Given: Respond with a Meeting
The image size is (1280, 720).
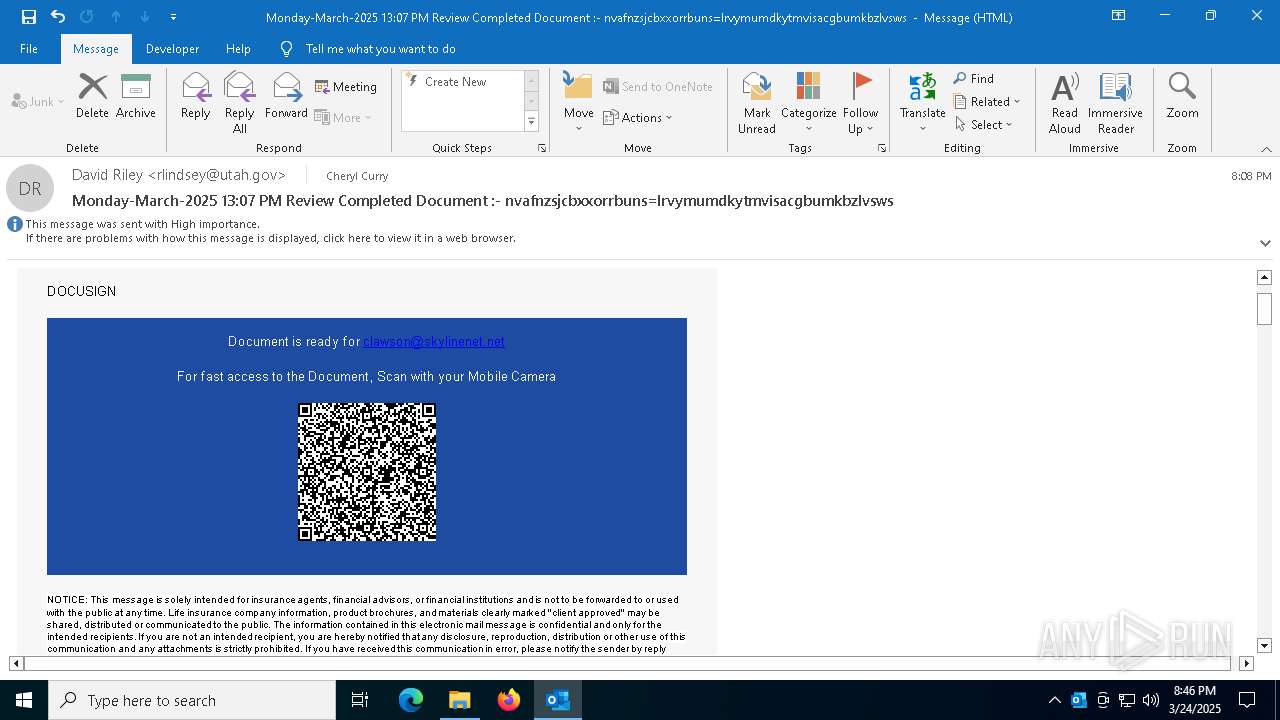Looking at the screenshot, I should point(346,87).
